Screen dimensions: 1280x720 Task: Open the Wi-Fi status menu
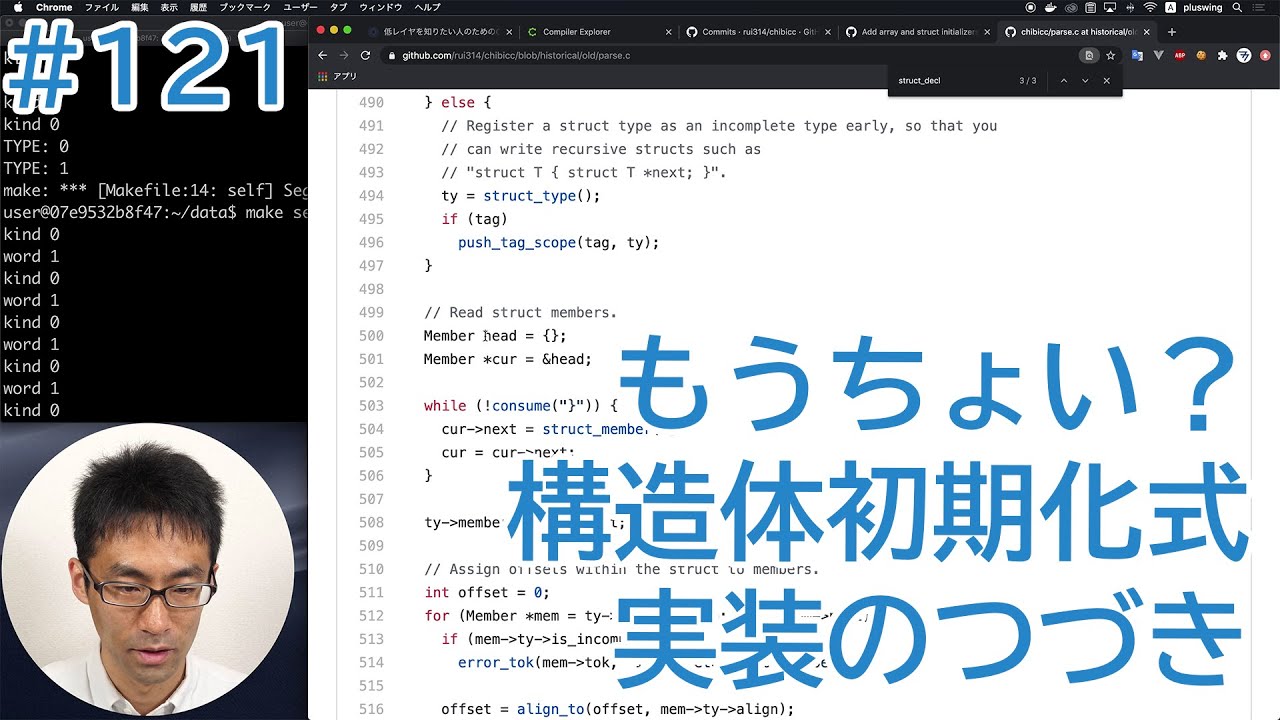coord(1150,7)
